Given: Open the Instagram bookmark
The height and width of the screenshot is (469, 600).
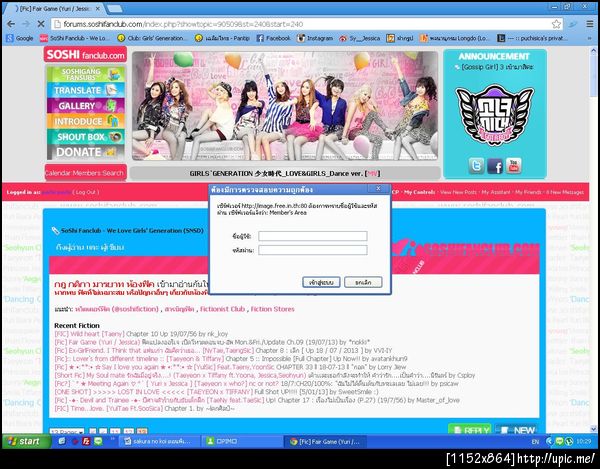Looking at the screenshot, I should (x=315, y=38).
